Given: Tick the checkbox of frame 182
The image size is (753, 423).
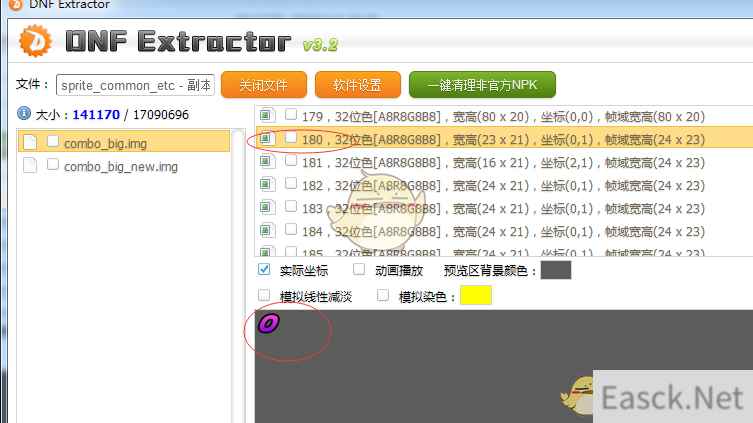Looking at the screenshot, I should click(291, 183).
